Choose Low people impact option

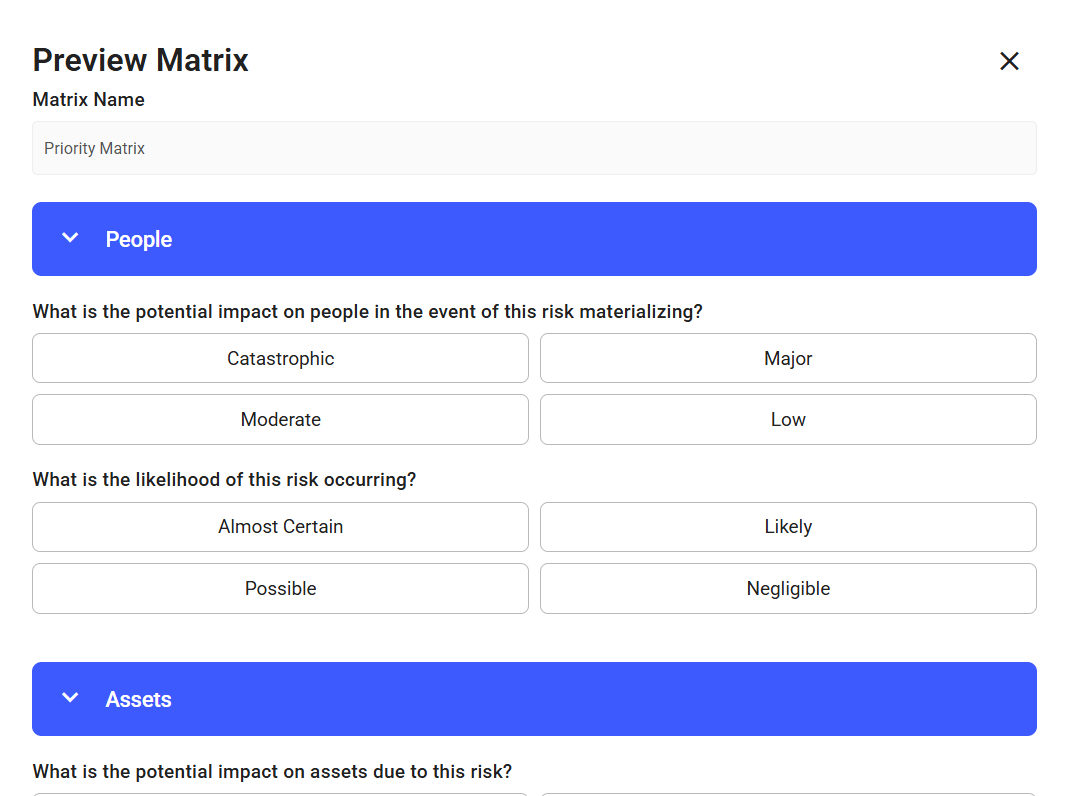click(788, 419)
